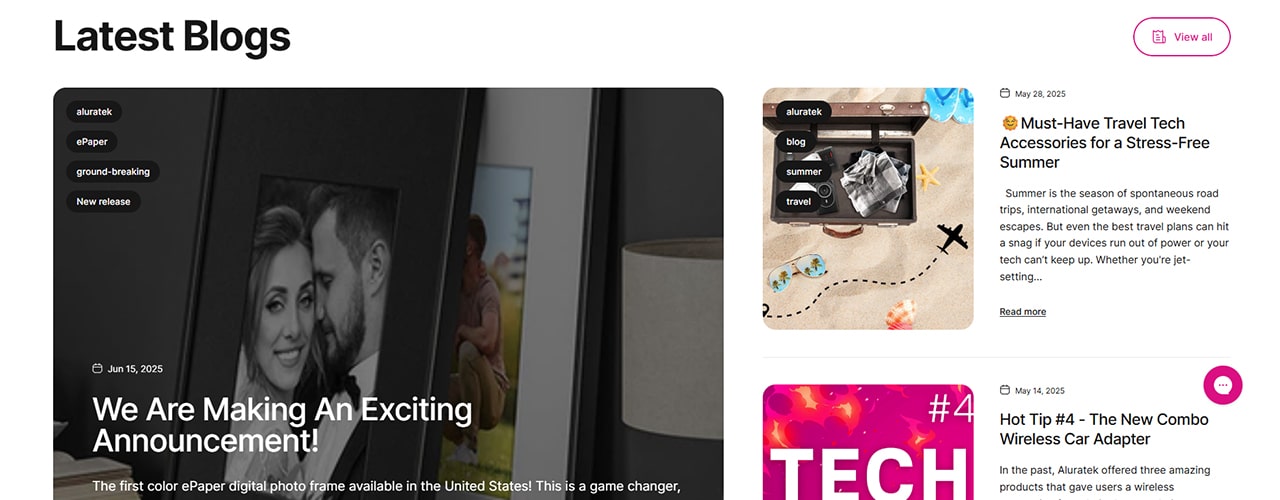Open the pink TECH #4 thumbnail
This screenshot has height=500, width=1280.
point(868,442)
